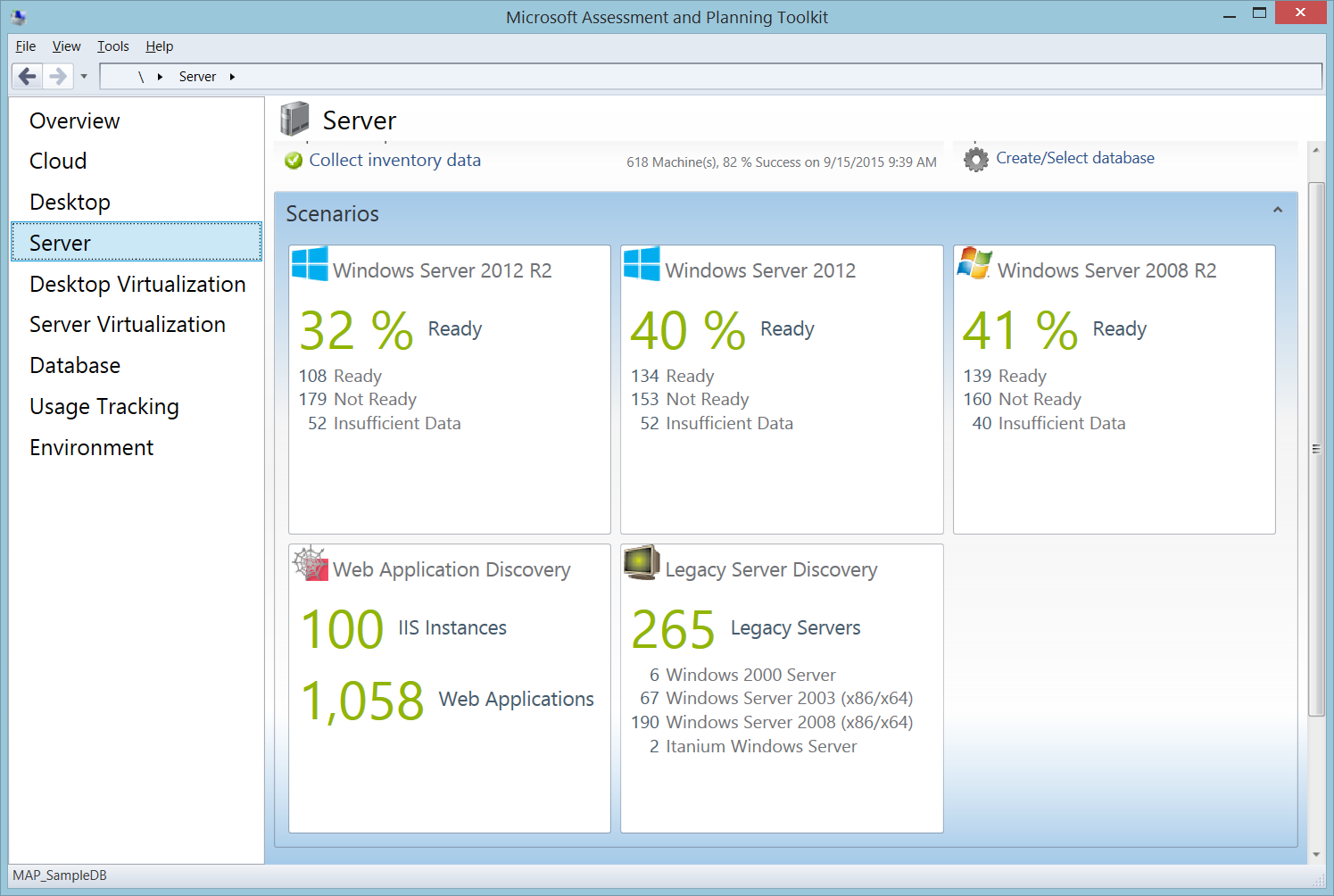Screen dimensions: 1334x896
Task: Open the recent pages dropdown beside the forward arrow
Action: pos(83,76)
